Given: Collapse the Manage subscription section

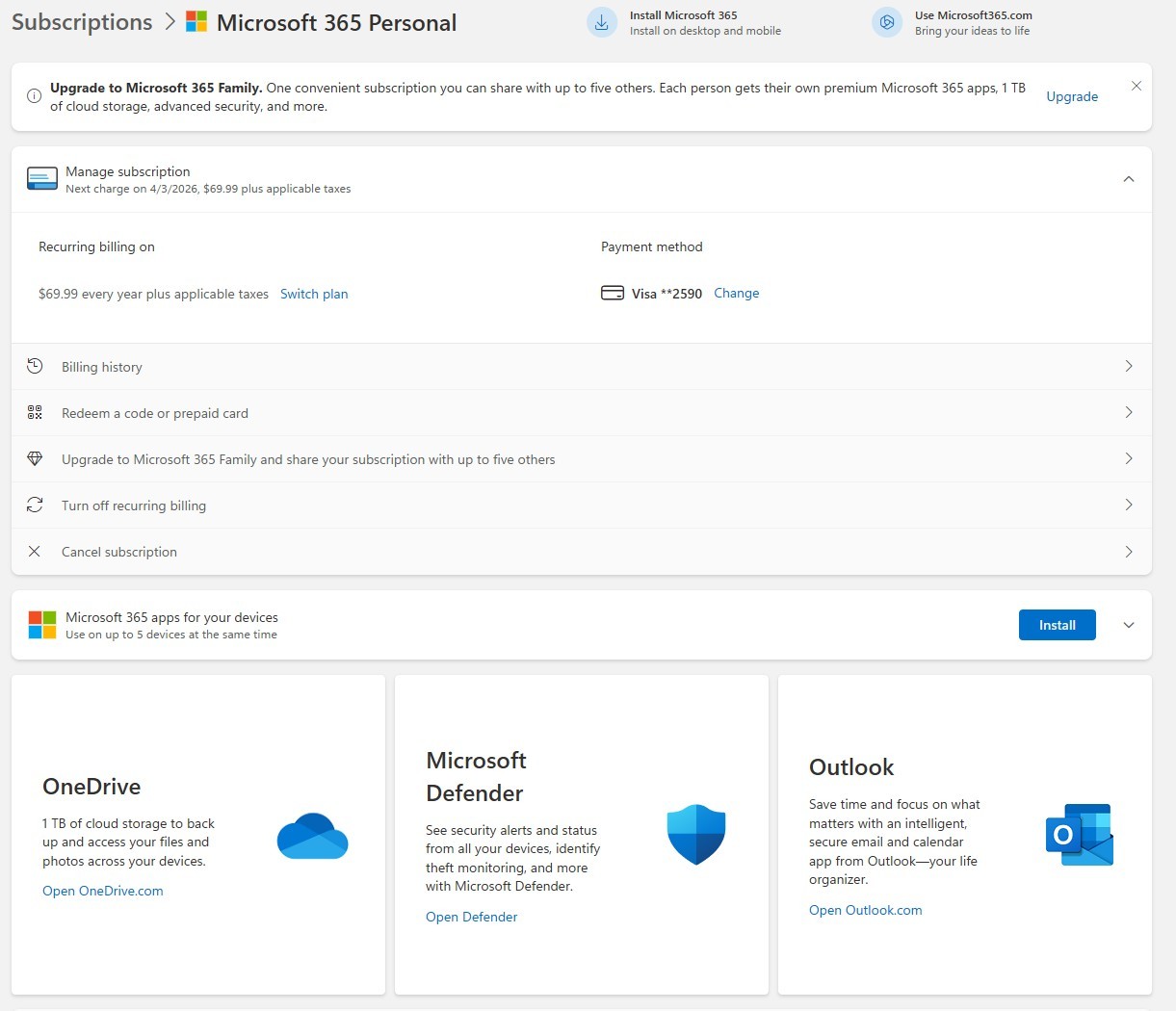Looking at the screenshot, I should 1129,179.
